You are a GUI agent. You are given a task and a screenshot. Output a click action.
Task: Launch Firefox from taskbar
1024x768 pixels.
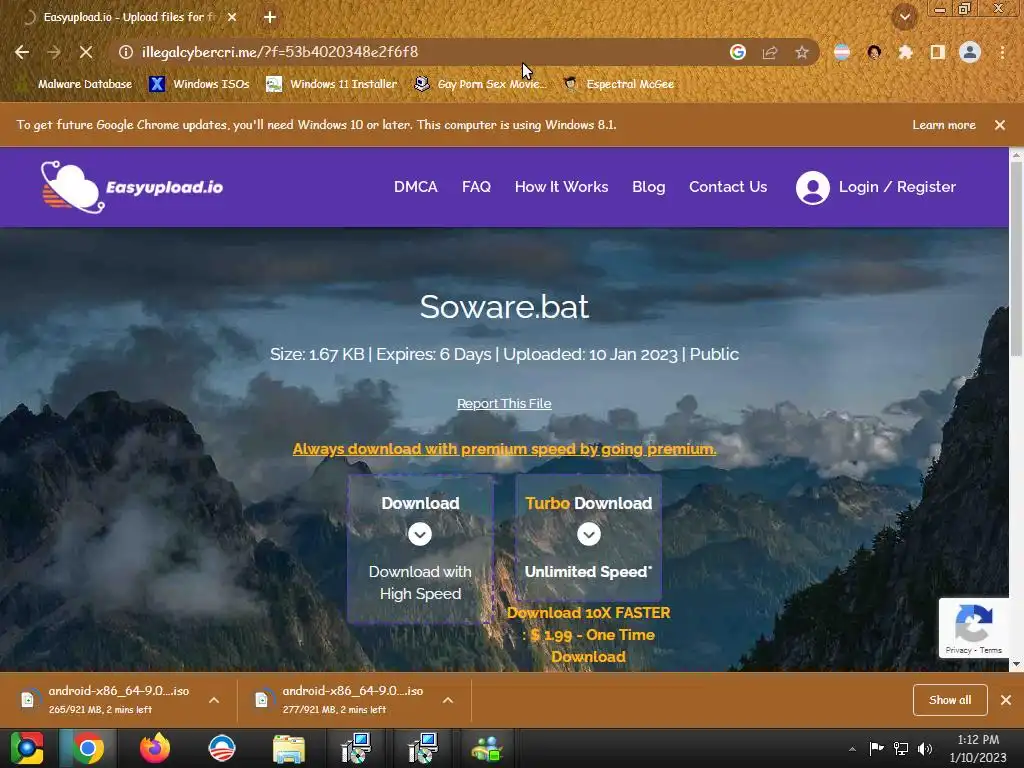click(155, 748)
